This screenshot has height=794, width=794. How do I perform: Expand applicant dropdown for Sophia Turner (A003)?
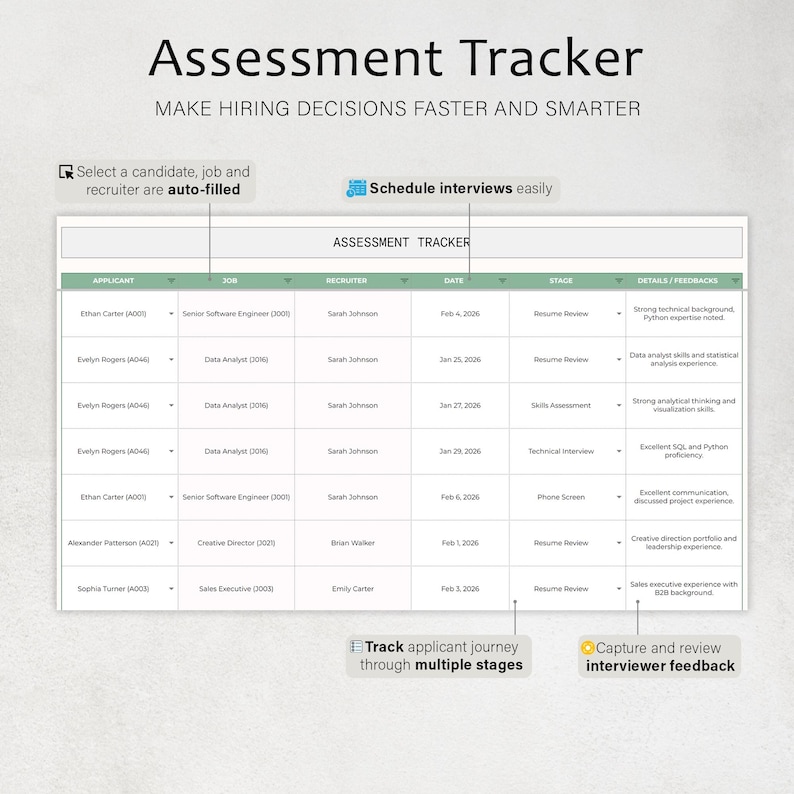click(171, 589)
